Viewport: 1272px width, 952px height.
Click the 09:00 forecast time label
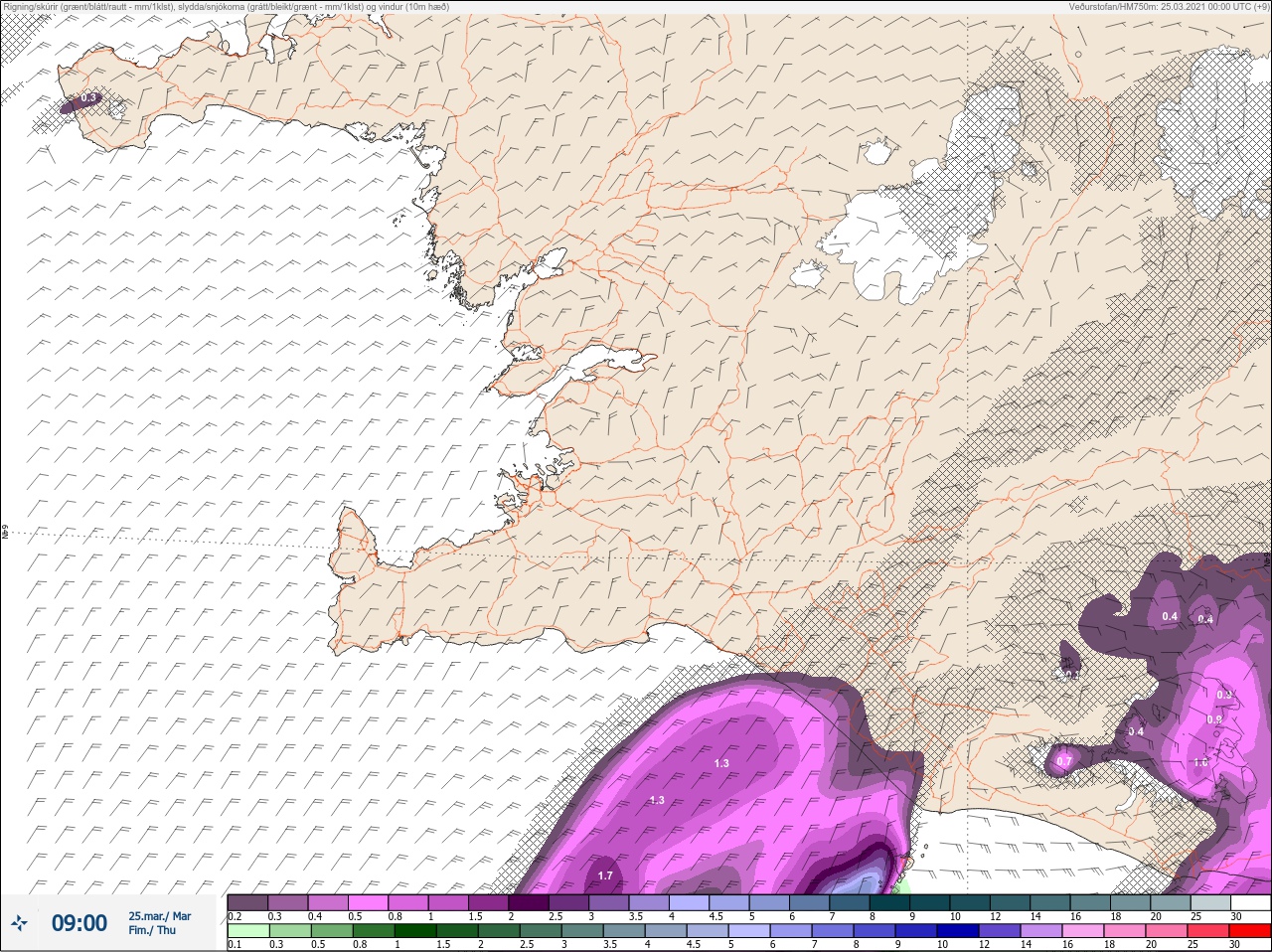[x=79, y=923]
